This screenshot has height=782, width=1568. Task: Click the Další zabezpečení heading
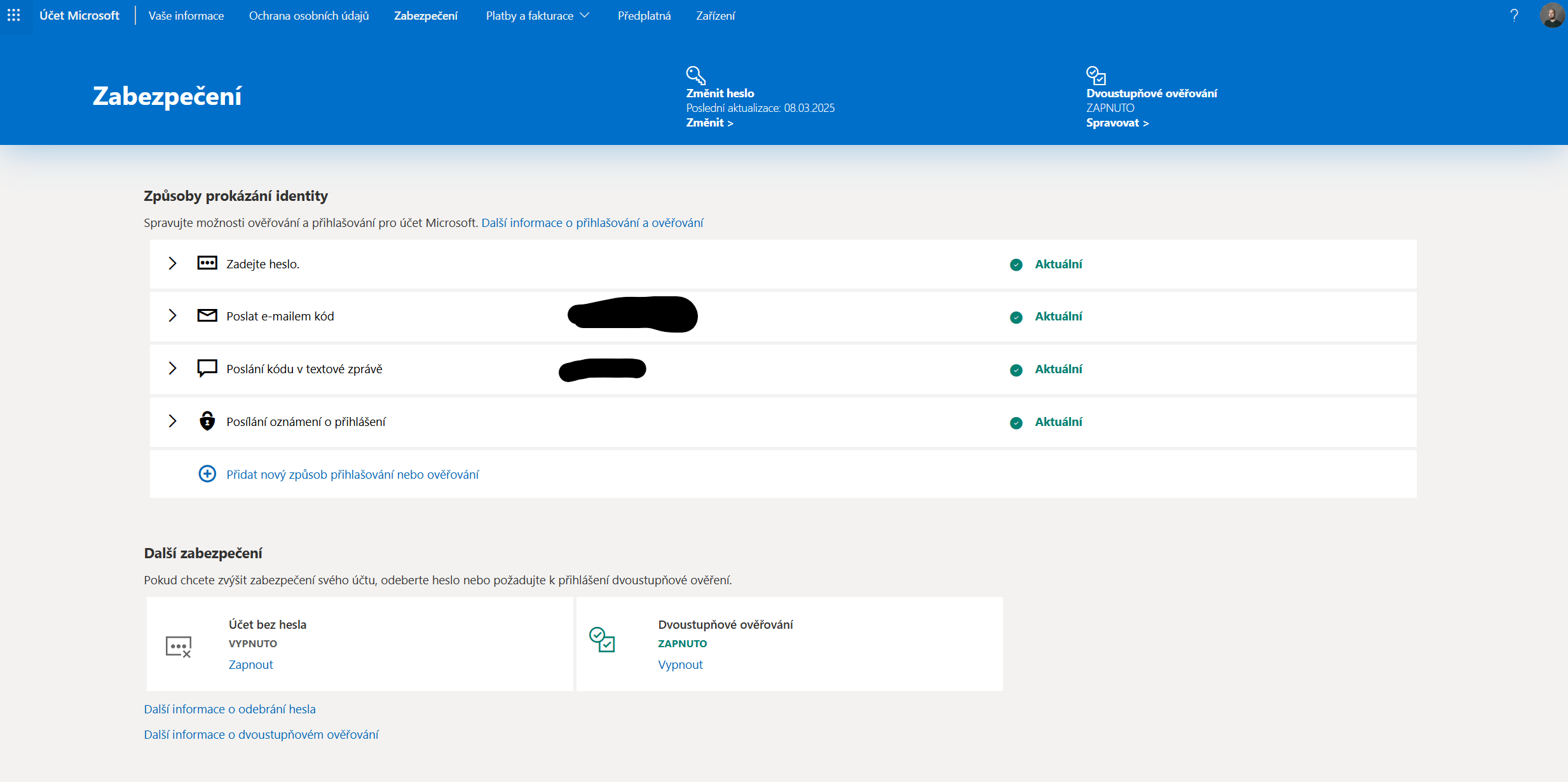(203, 553)
